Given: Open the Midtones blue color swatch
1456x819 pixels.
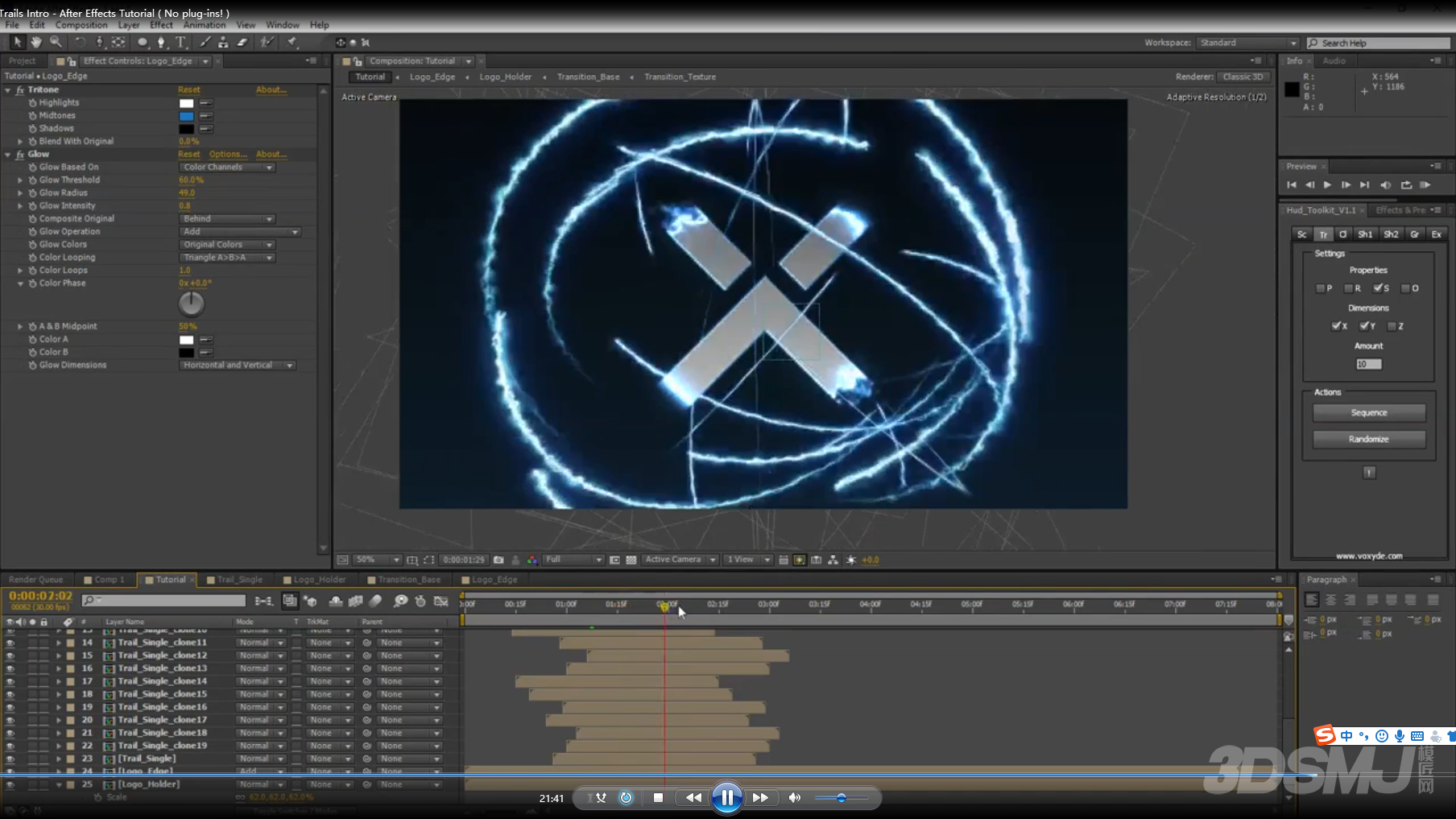Looking at the screenshot, I should point(186,116).
